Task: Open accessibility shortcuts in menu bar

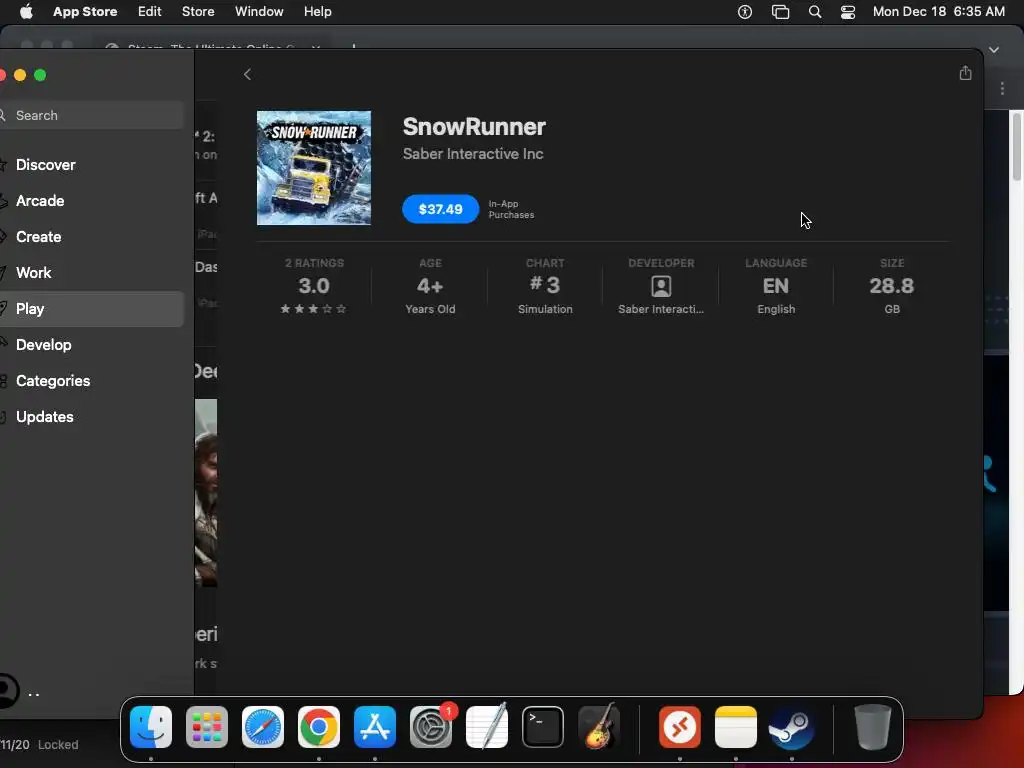Action: [744, 12]
